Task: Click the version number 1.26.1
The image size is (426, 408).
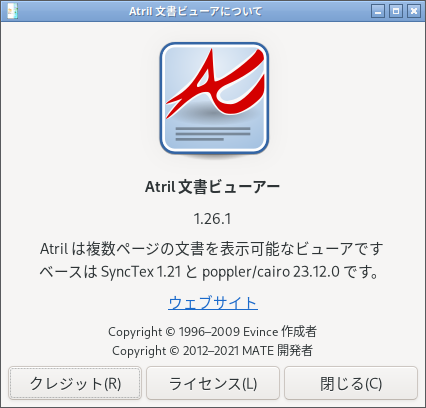Action: click(x=212, y=219)
